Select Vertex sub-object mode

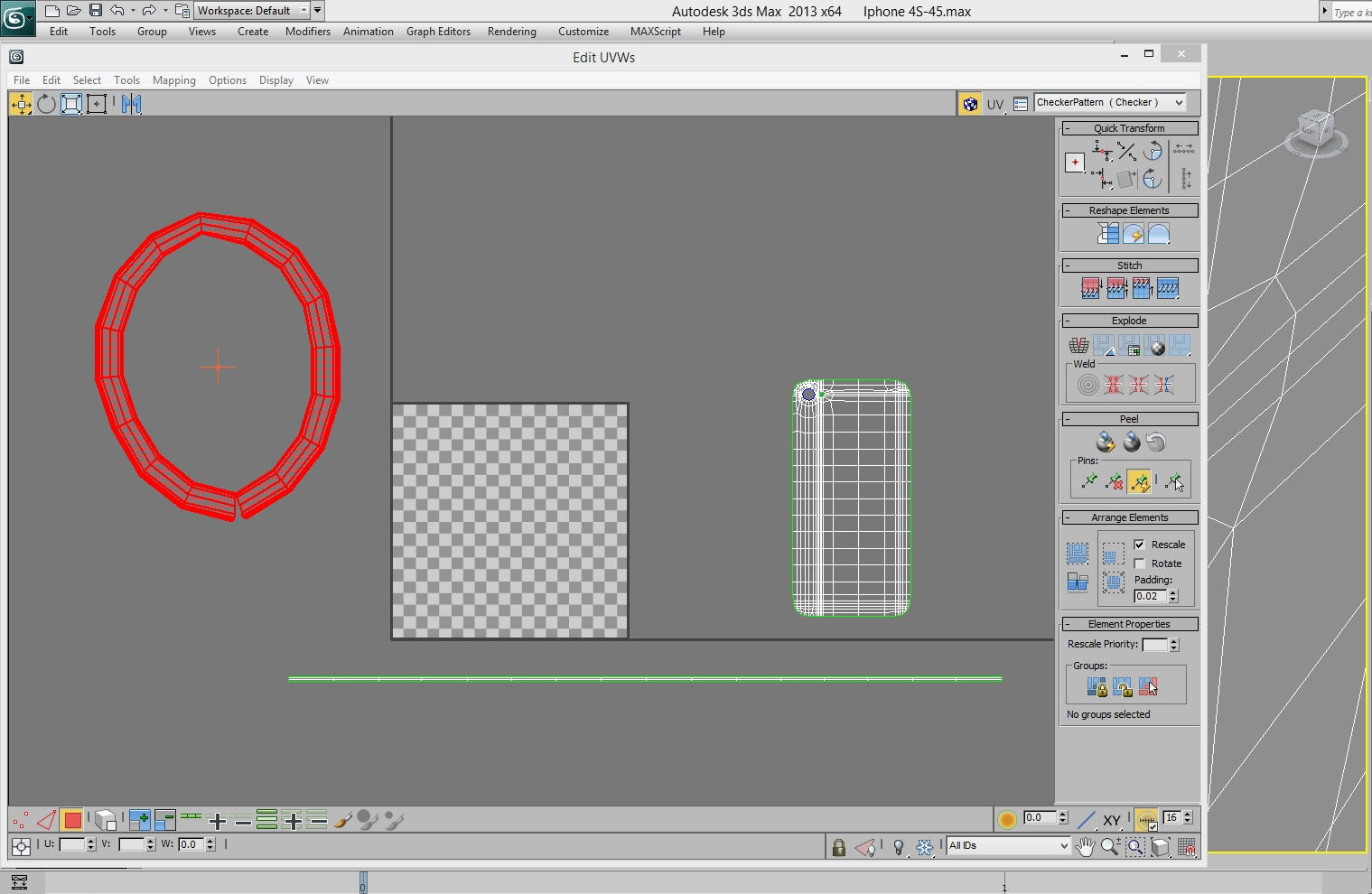coord(21,820)
